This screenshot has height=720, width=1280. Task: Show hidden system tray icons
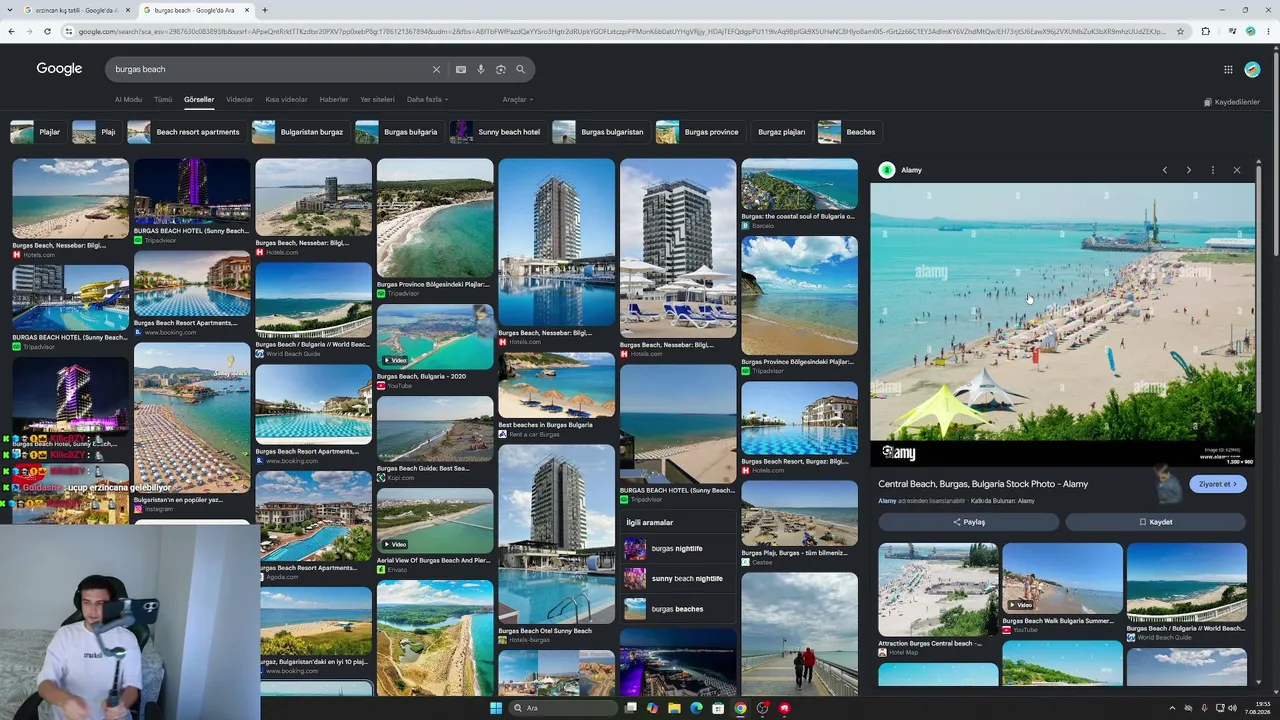[x=1172, y=708]
